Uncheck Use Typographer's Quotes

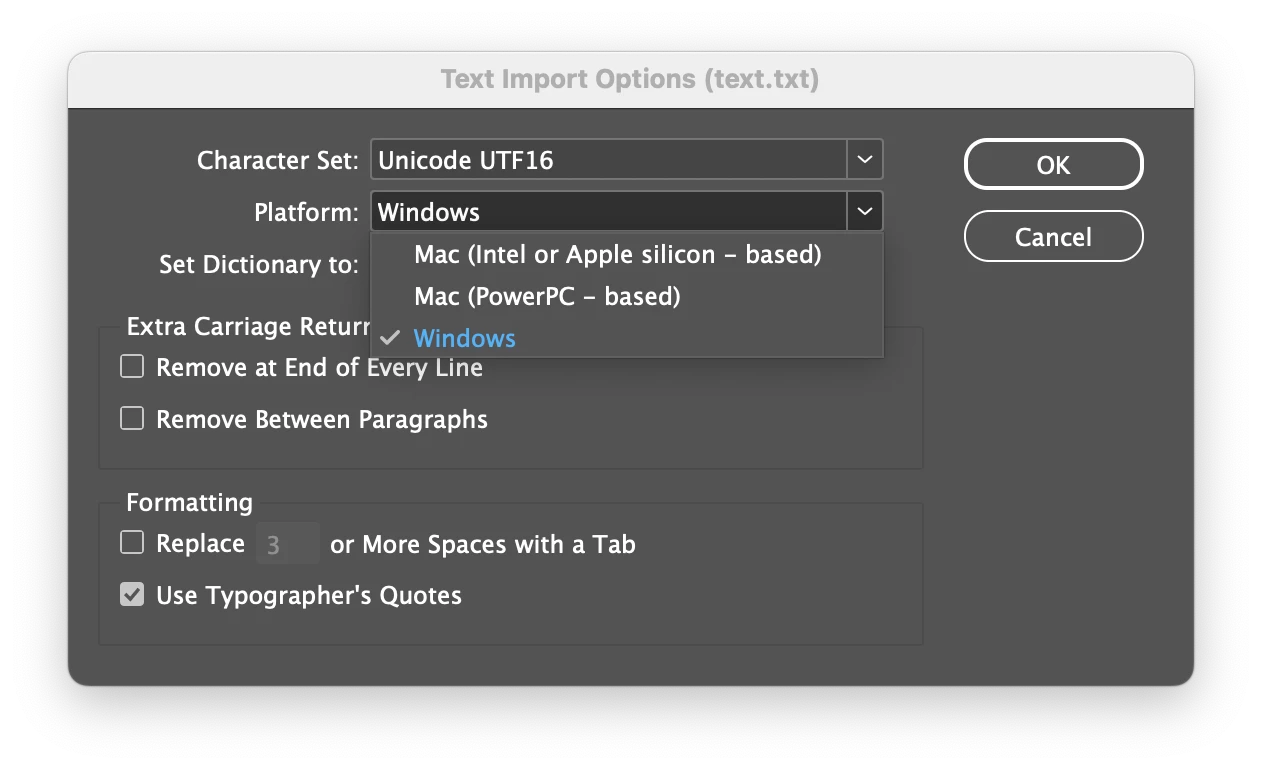pos(132,595)
